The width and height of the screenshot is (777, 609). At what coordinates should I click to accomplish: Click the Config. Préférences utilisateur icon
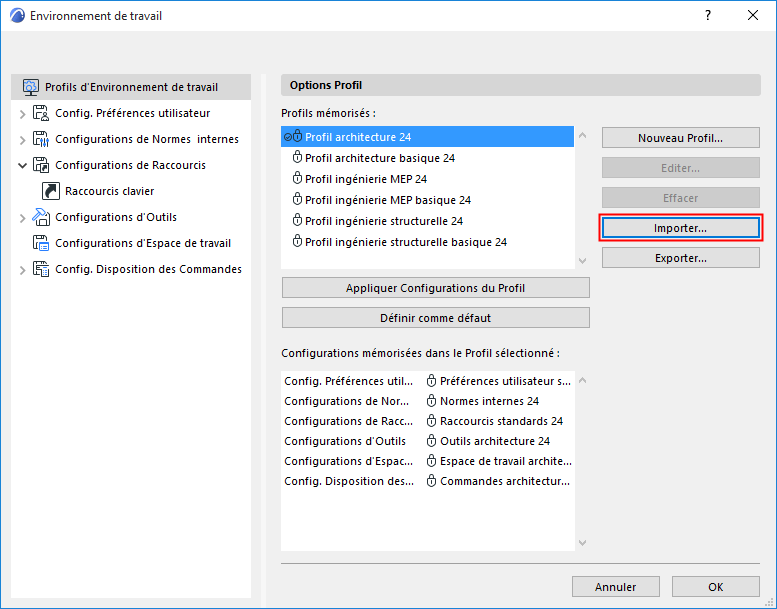(41, 113)
